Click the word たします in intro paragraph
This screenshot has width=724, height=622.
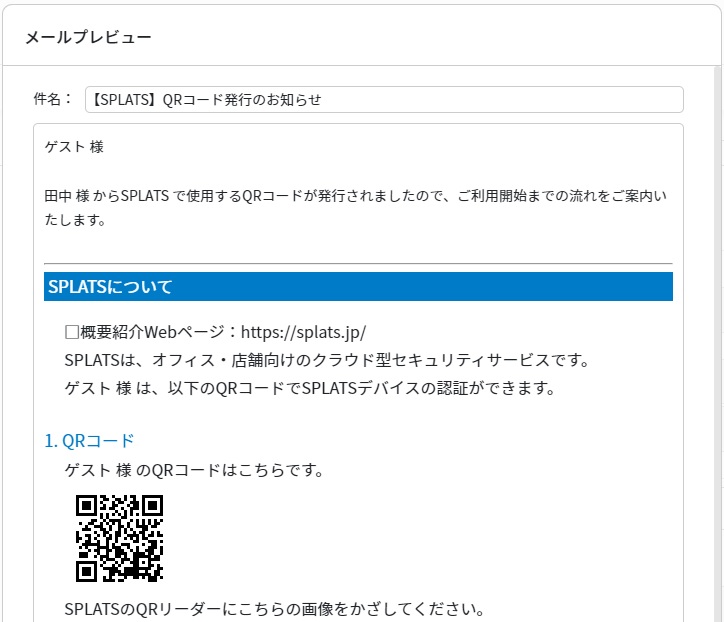(75, 220)
